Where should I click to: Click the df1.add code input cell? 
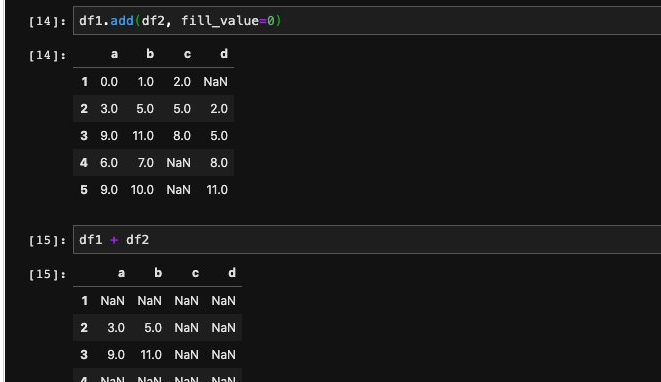tap(367, 21)
